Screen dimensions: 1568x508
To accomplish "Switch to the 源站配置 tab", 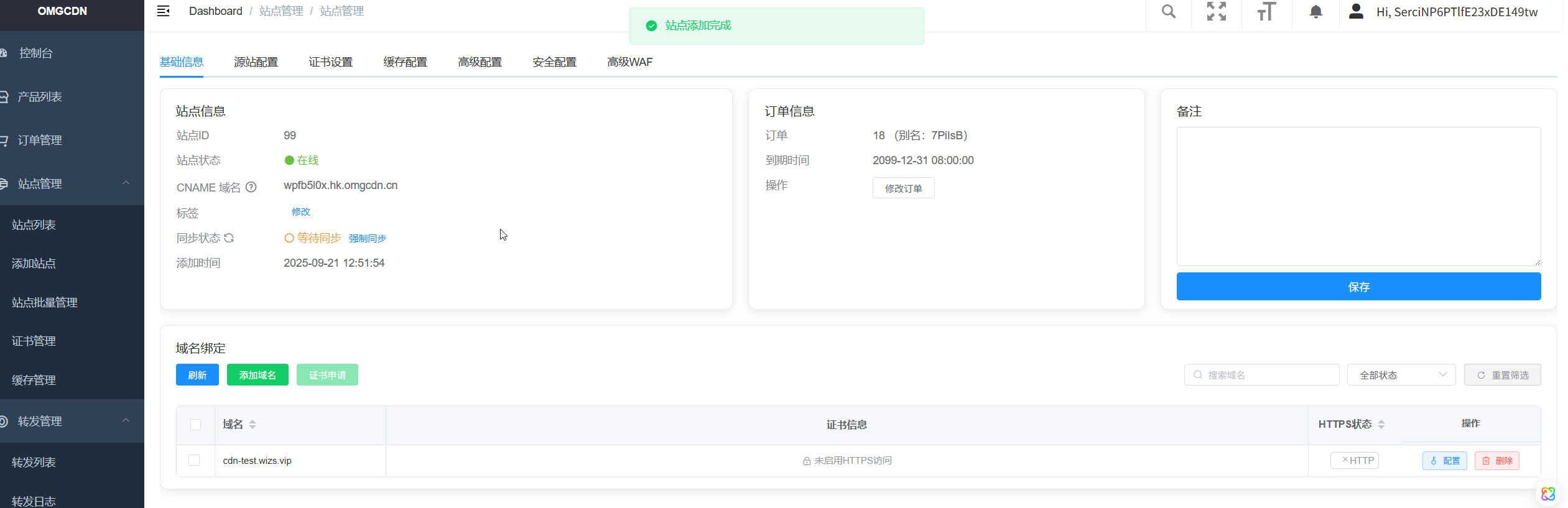I will click(x=256, y=62).
